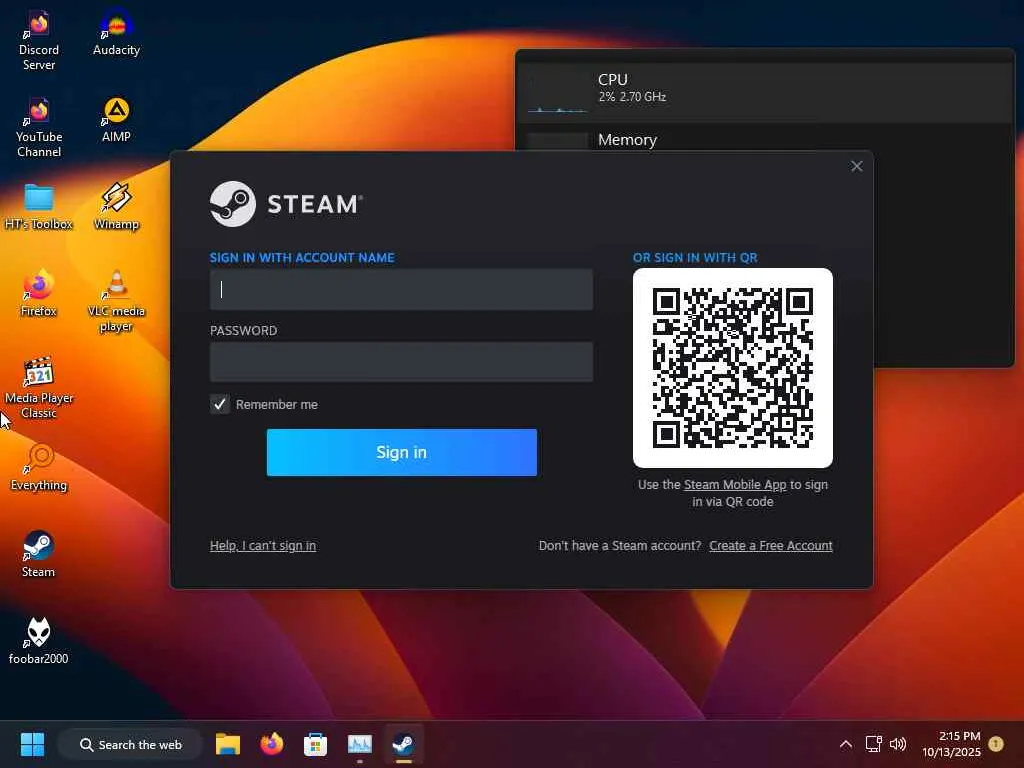The image size is (1024, 768).
Task: Show hidden system tray icons
Action: [846, 744]
